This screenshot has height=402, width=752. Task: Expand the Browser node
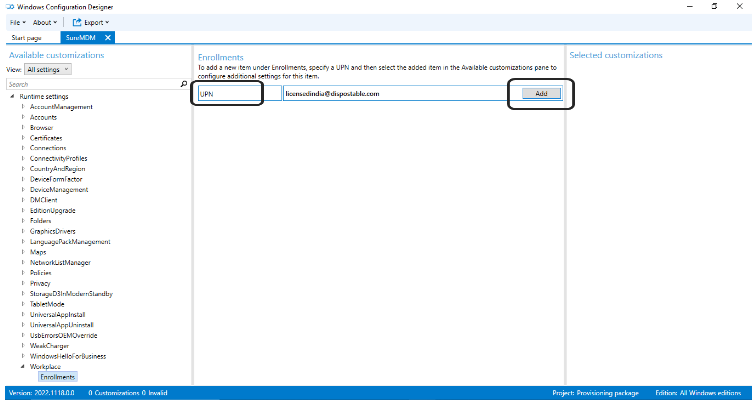tap(23, 128)
